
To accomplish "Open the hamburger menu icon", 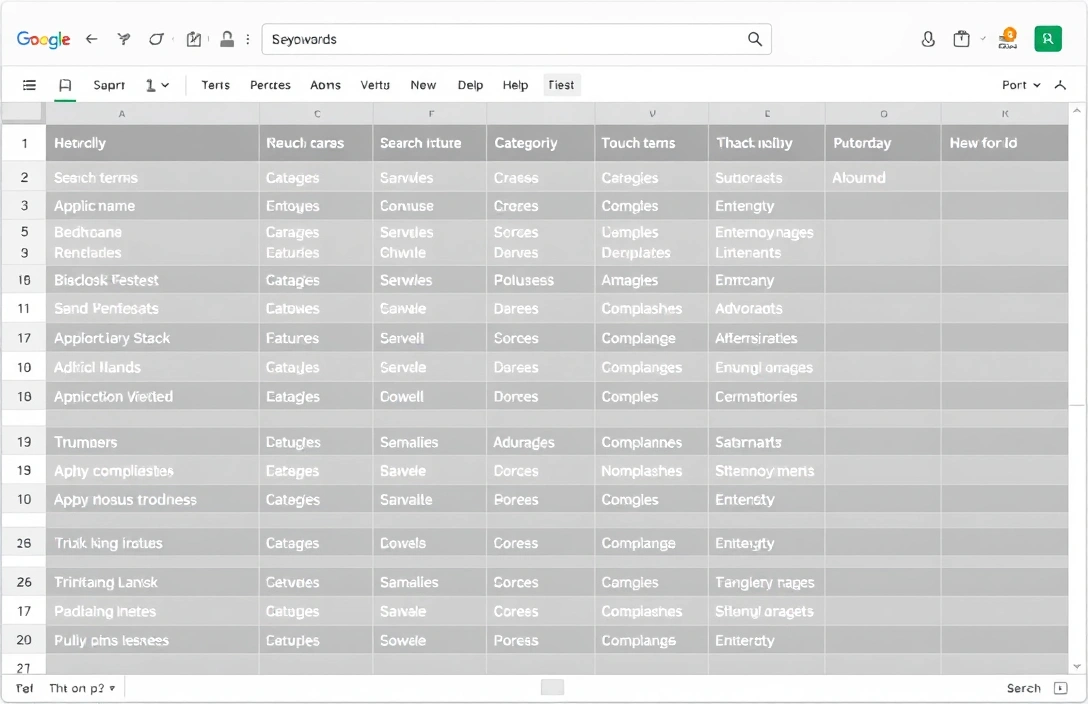I will pyautogui.click(x=29, y=85).
